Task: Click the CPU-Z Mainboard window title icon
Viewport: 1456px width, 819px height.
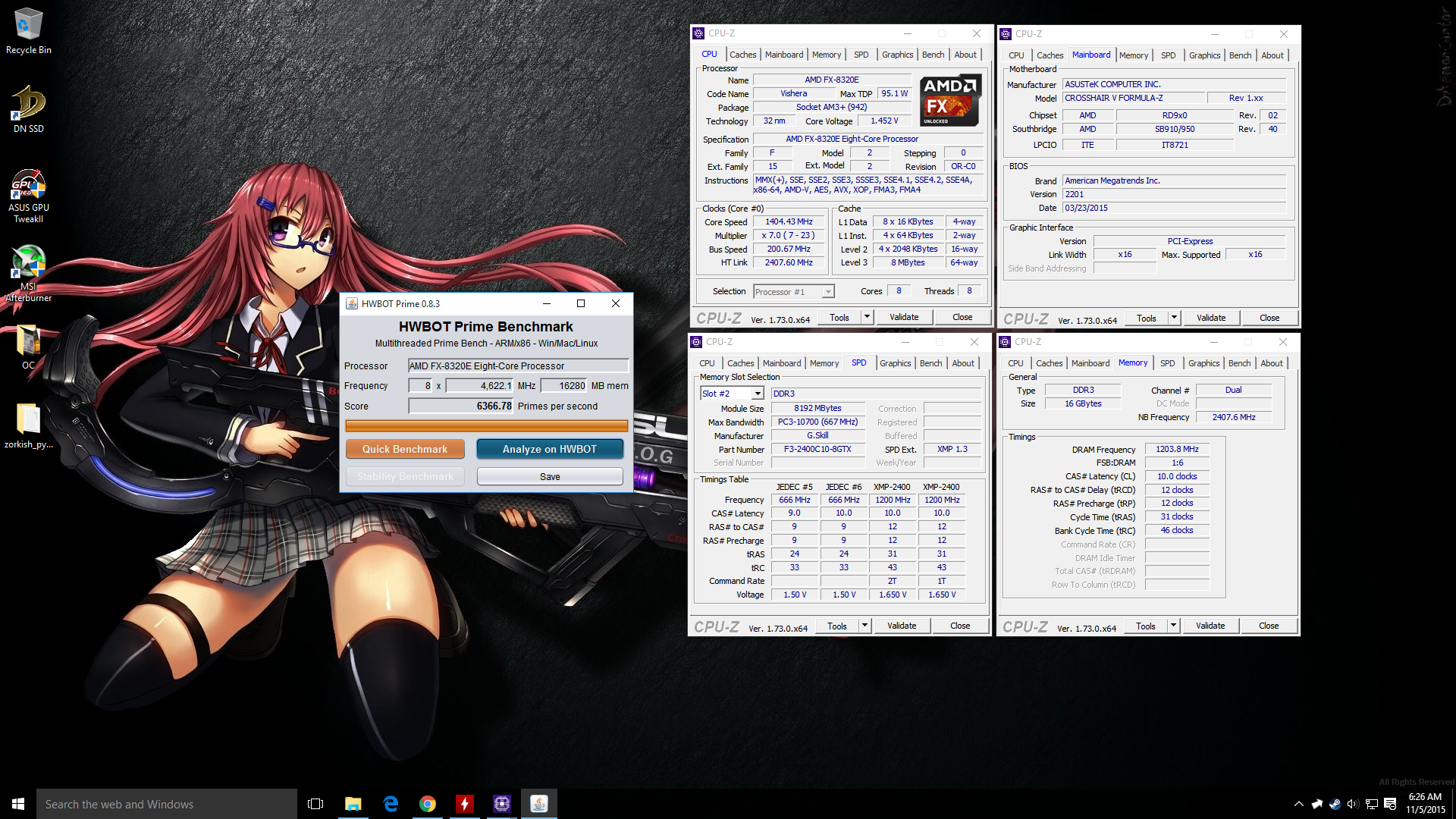Action: pyautogui.click(x=1006, y=34)
